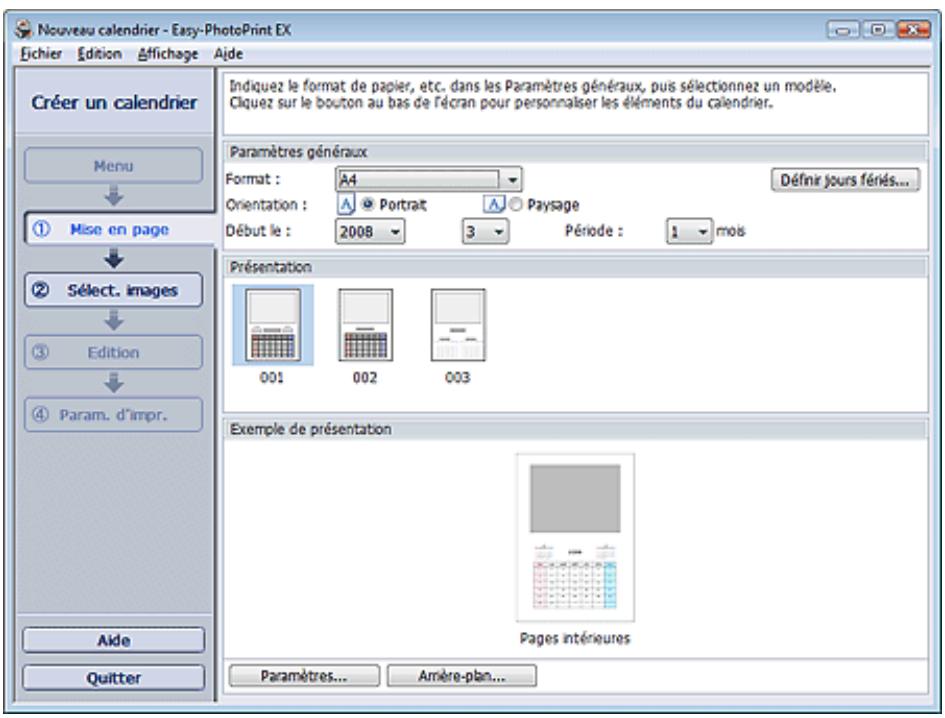Click the Easy-PhotoPrint EX app icon in title bar
Viewport: 945px width, 718px height.
pyautogui.click(x=25, y=30)
